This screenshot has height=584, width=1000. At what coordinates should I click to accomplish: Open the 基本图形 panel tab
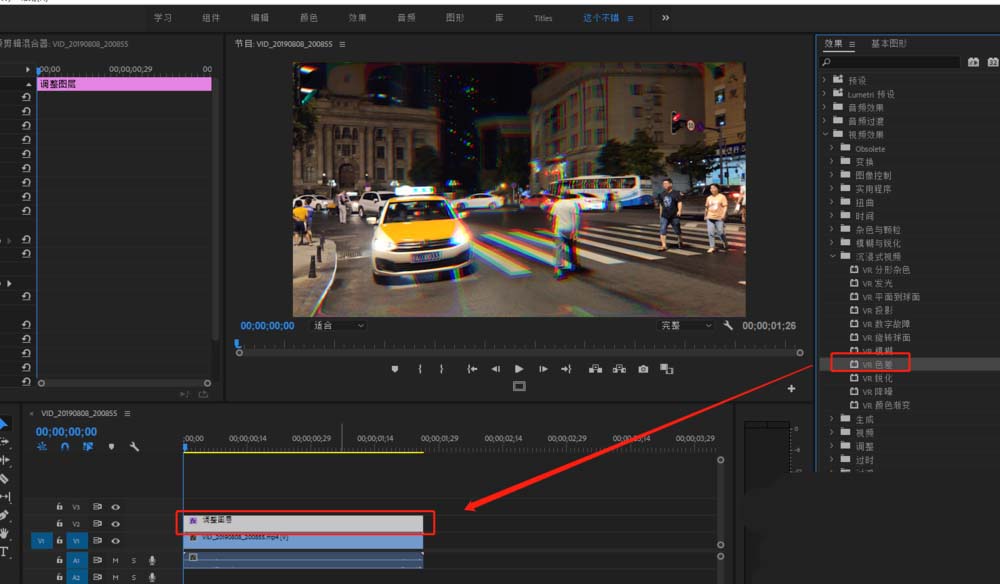tap(889, 44)
